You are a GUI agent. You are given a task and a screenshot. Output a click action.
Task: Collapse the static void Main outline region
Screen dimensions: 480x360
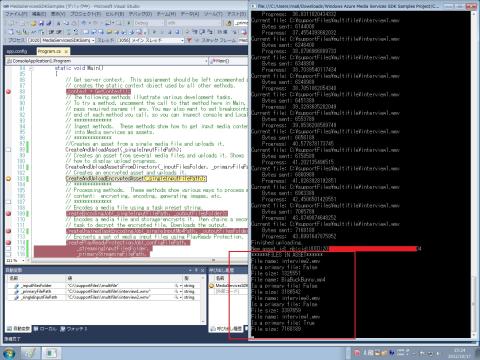[31, 68]
